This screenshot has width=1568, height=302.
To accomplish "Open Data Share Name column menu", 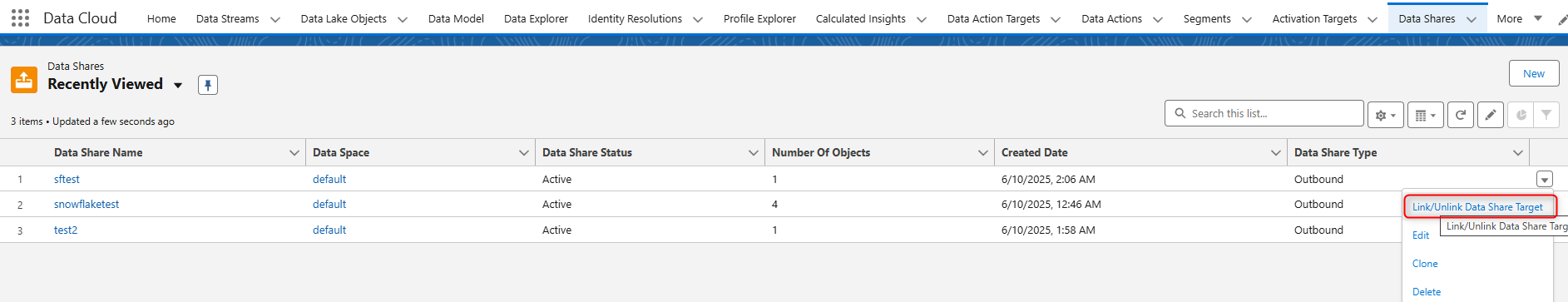I will [294, 152].
